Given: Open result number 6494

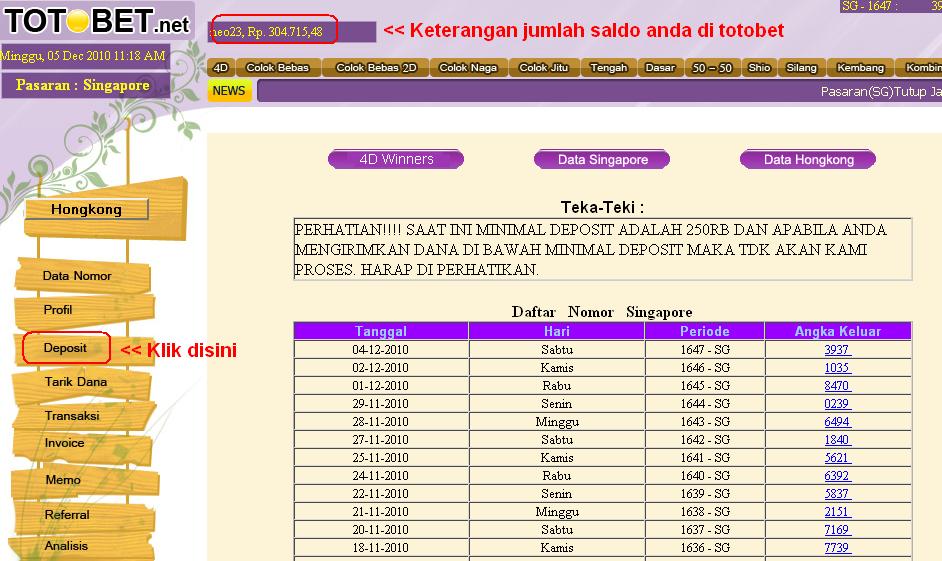Looking at the screenshot, I should point(837,422).
